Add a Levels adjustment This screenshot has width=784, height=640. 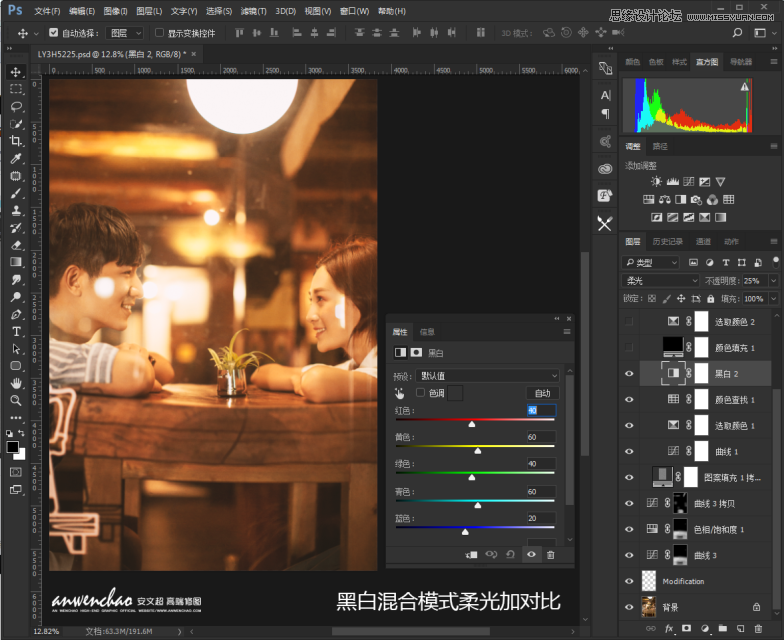(672, 182)
